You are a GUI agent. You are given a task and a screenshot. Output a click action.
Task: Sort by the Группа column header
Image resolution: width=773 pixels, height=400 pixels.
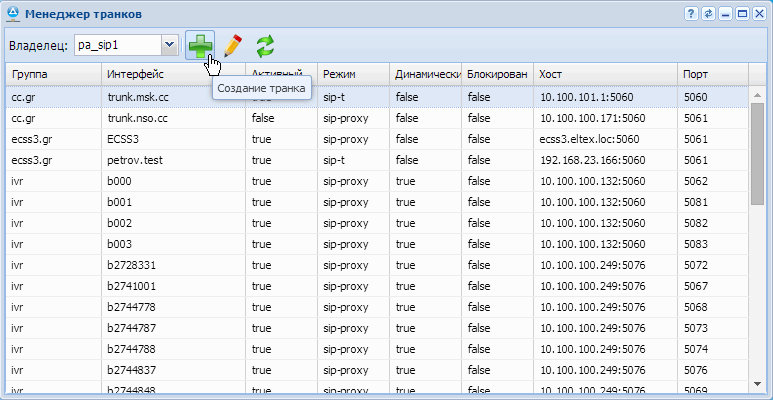[x=52, y=75]
